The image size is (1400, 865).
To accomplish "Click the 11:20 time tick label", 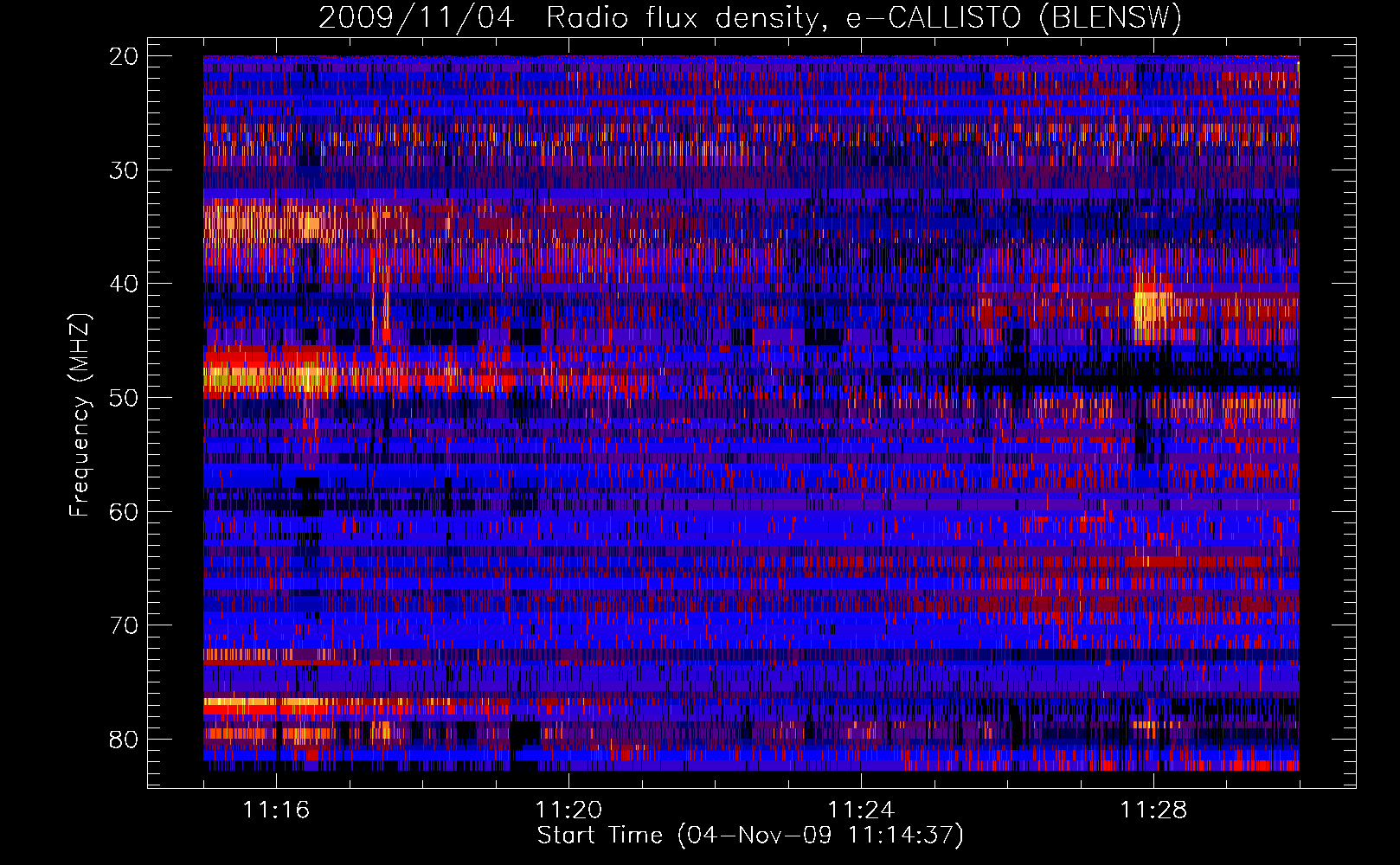I will click(568, 811).
